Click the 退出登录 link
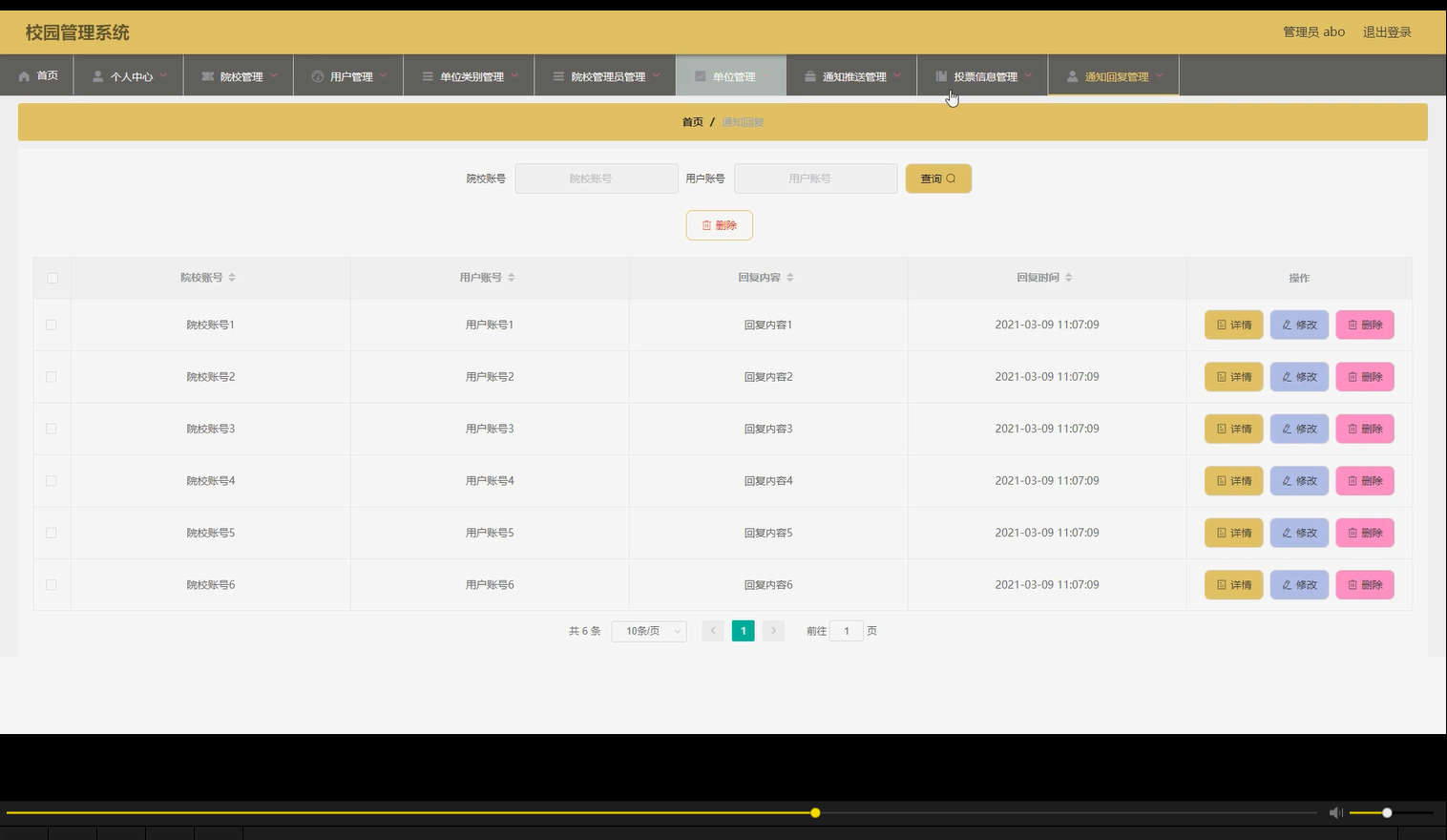Screen dimensions: 1447x840 1387,32
